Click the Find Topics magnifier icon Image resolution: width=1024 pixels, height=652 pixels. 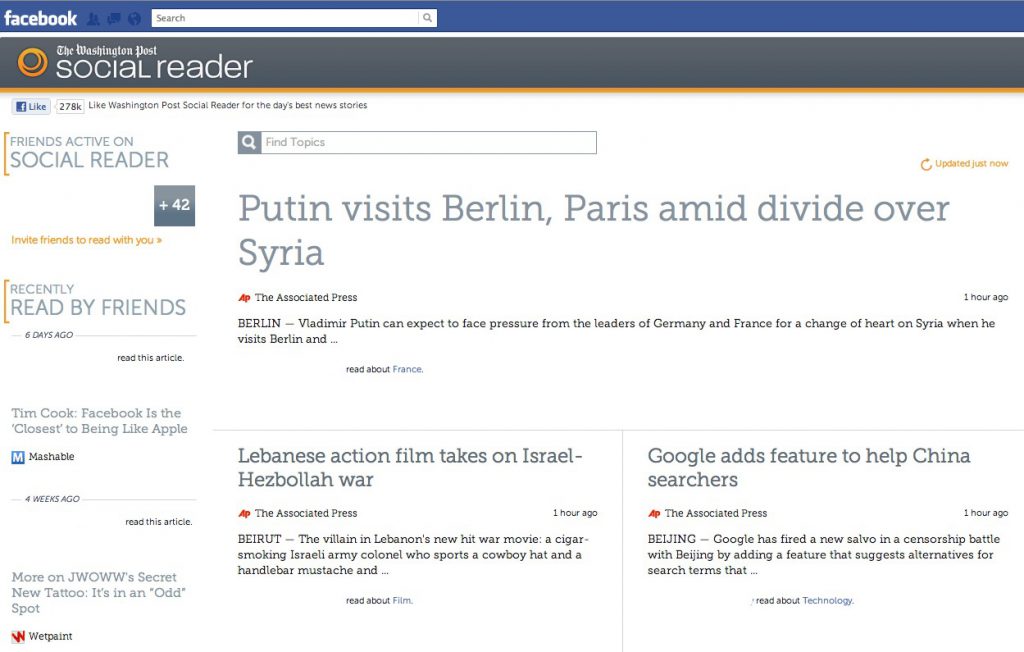click(249, 142)
